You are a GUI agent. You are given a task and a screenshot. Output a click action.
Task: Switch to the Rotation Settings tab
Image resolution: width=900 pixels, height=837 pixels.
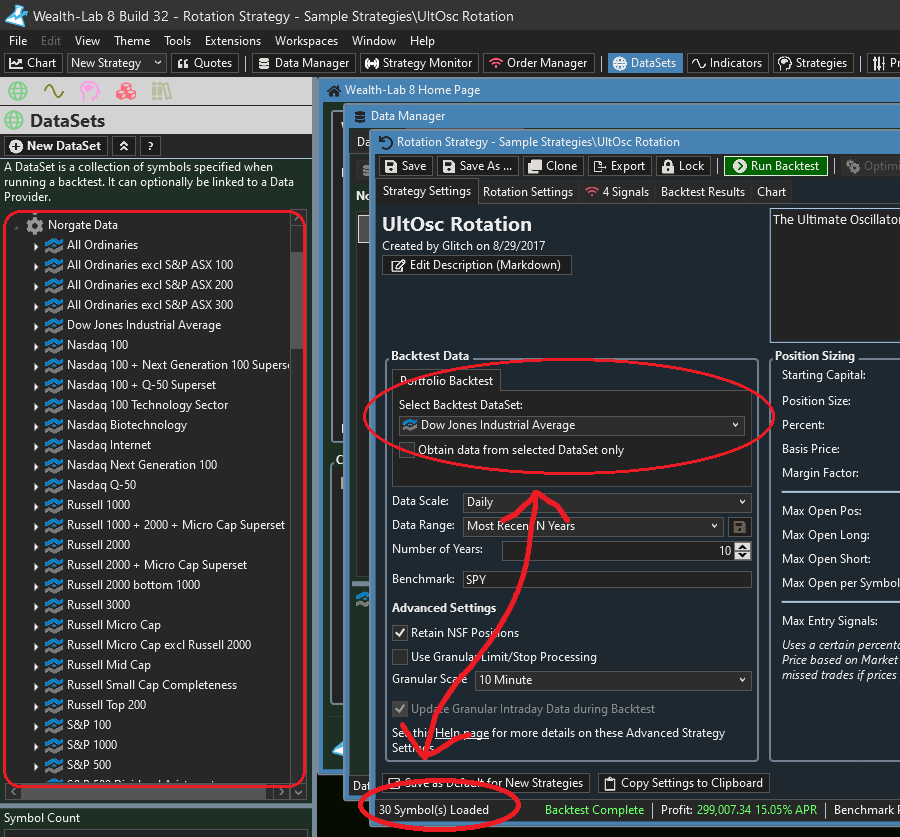pos(528,192)
